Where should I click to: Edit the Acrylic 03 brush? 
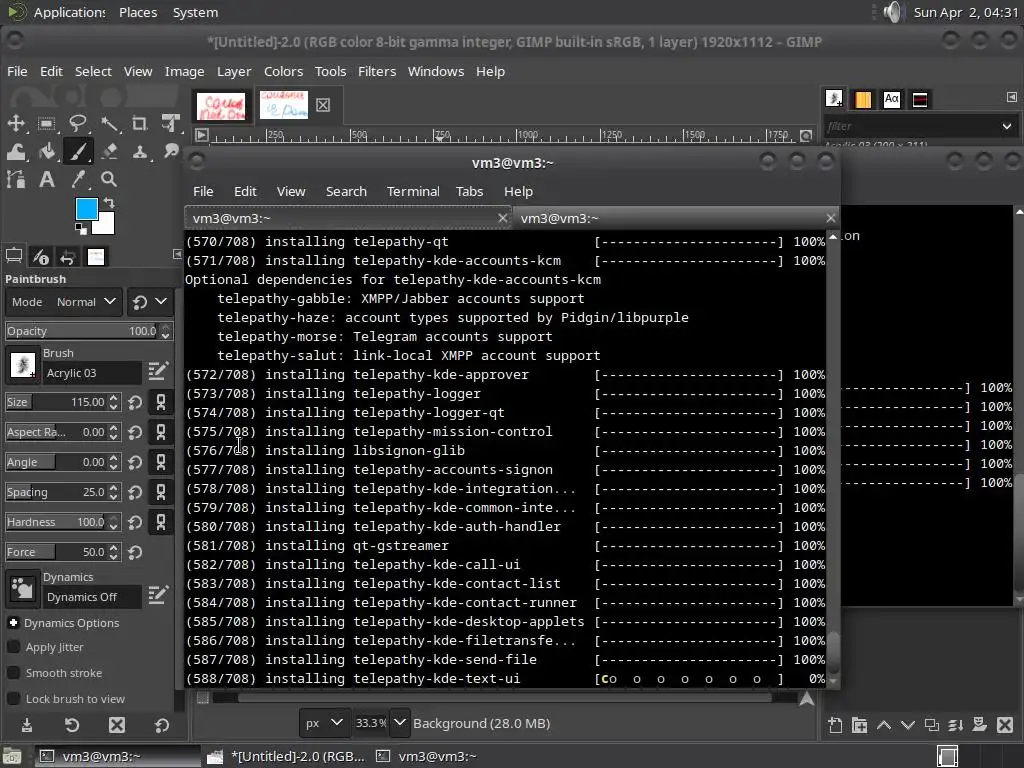158,371
